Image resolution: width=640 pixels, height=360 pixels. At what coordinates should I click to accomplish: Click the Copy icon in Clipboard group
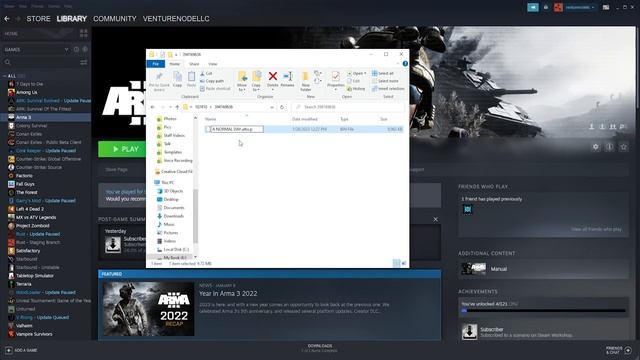pos(177,77)
